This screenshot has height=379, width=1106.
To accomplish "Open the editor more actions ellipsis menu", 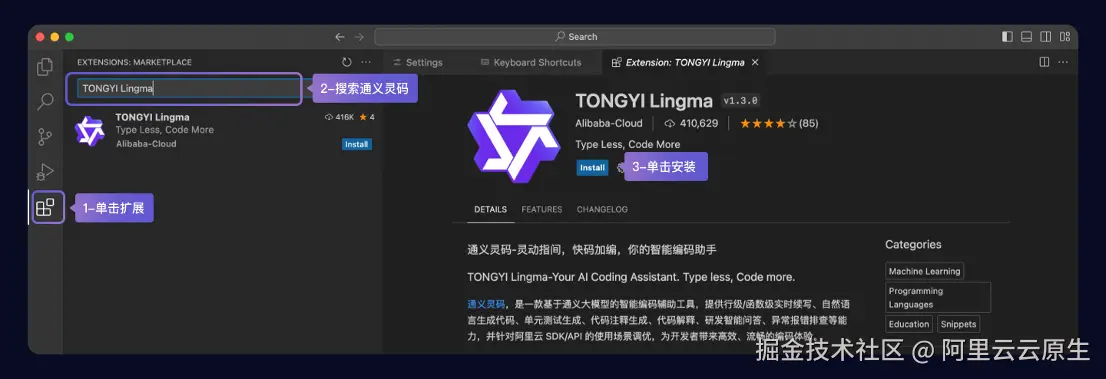I will (1064, 62).
